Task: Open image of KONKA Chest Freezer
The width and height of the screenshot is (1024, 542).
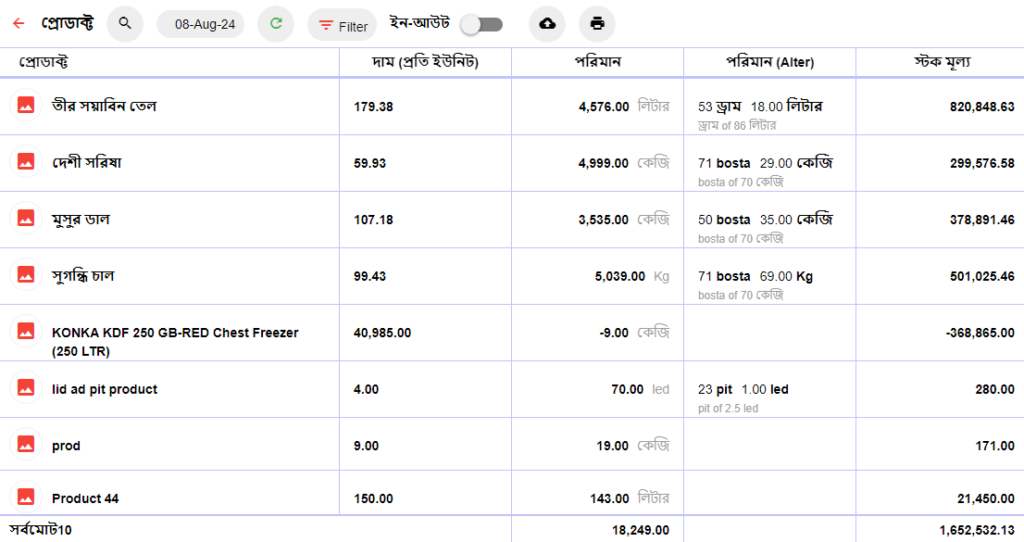Action: click(x=25, y=332)
